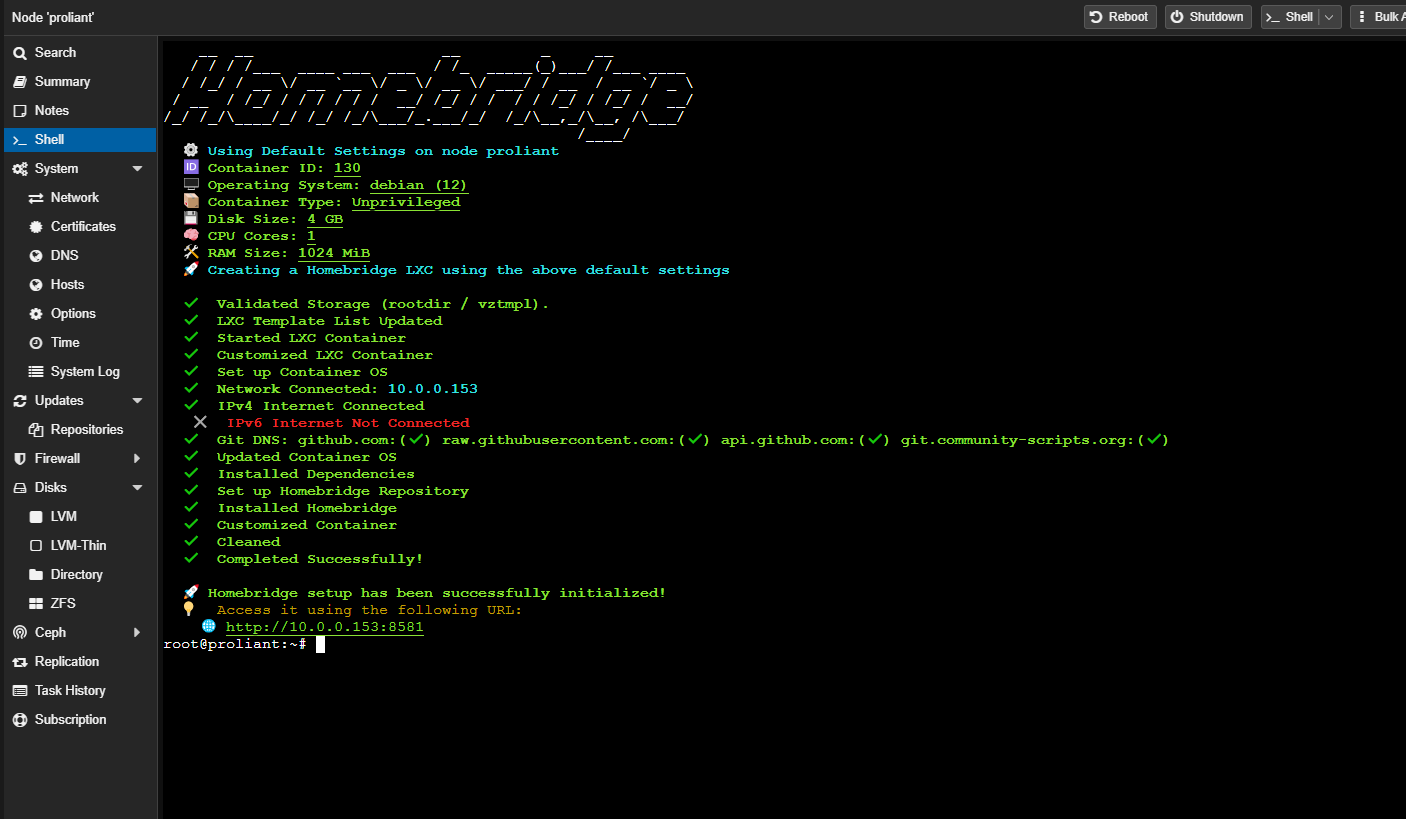The image size is (1406, 819).
Task: Click the Replication icon in sidebar
Action: click(x=19, y=662)
